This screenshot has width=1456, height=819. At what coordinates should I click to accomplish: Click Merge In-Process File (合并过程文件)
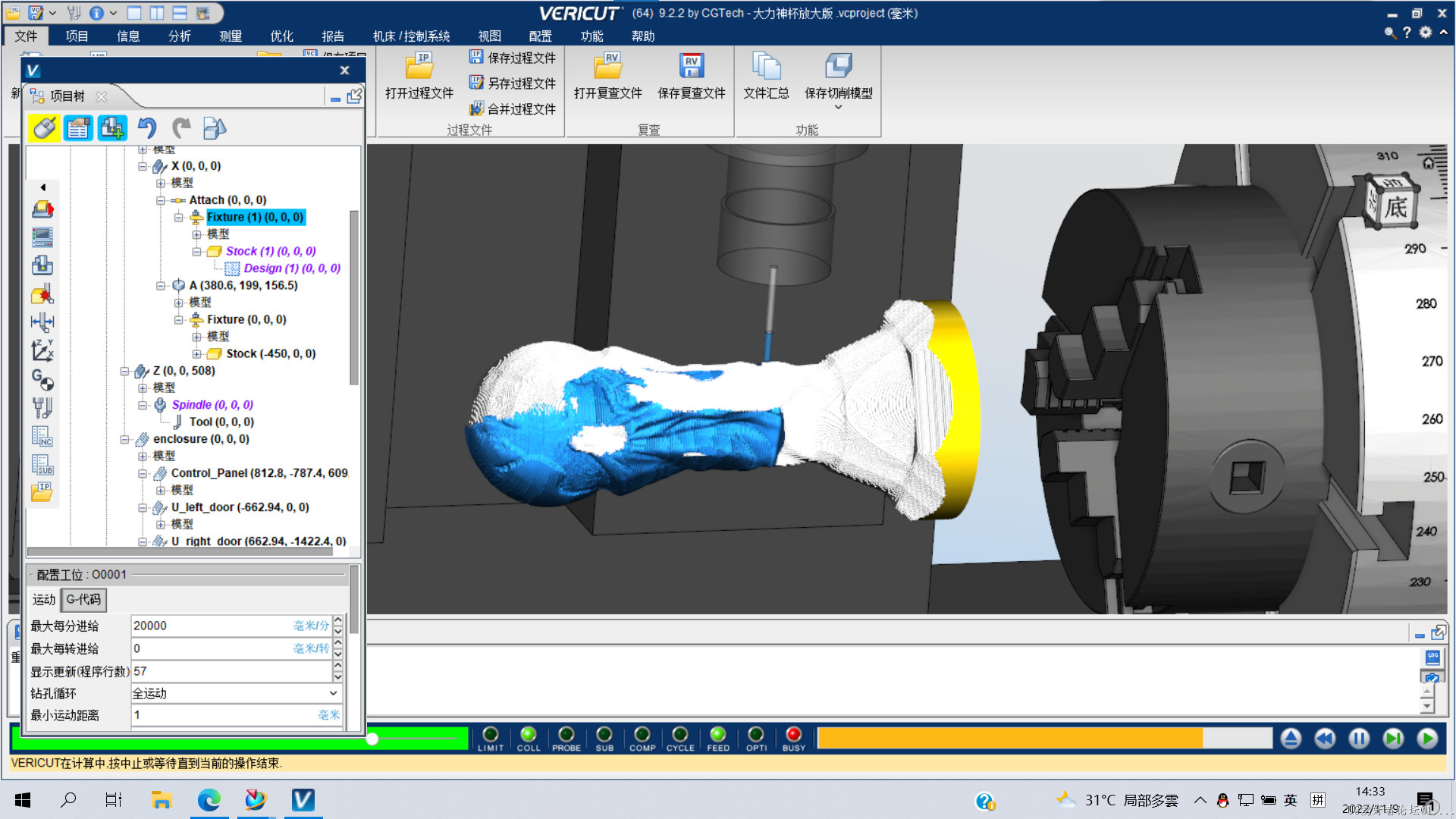(512, 108)
